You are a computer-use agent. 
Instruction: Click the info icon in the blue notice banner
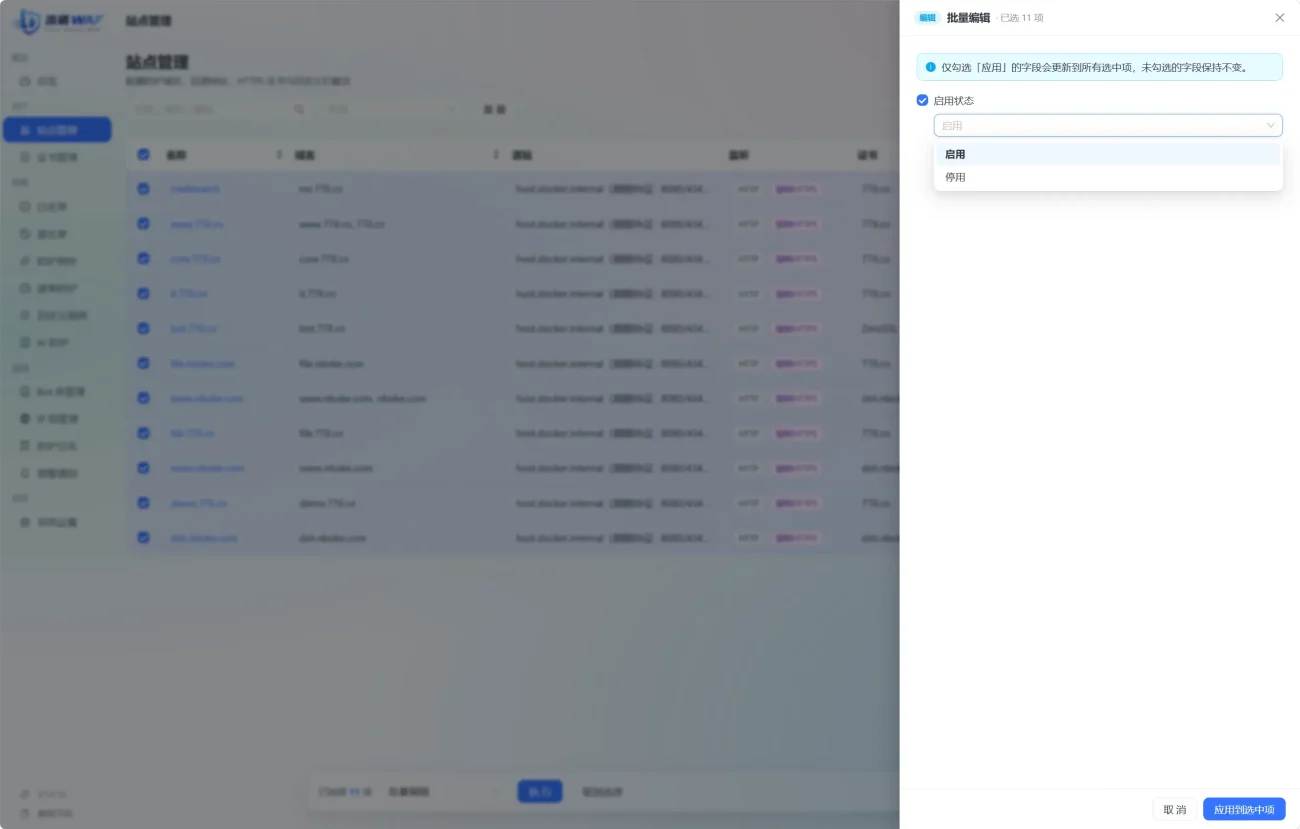(930, 67)
